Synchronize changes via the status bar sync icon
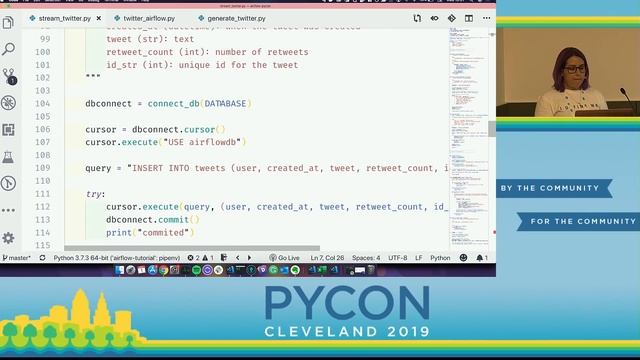This screenshot has height=360, width=640. [42, 258]
